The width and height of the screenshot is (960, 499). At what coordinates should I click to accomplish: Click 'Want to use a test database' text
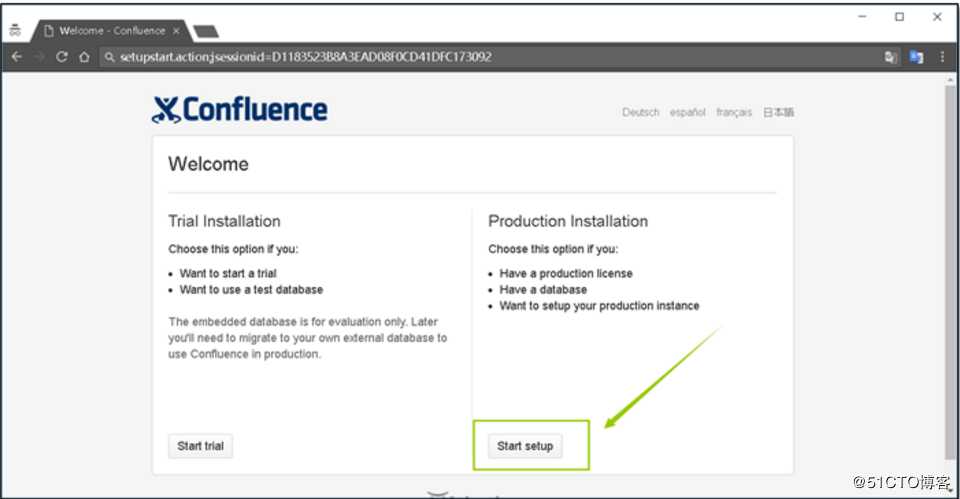(x=251, y=290)
